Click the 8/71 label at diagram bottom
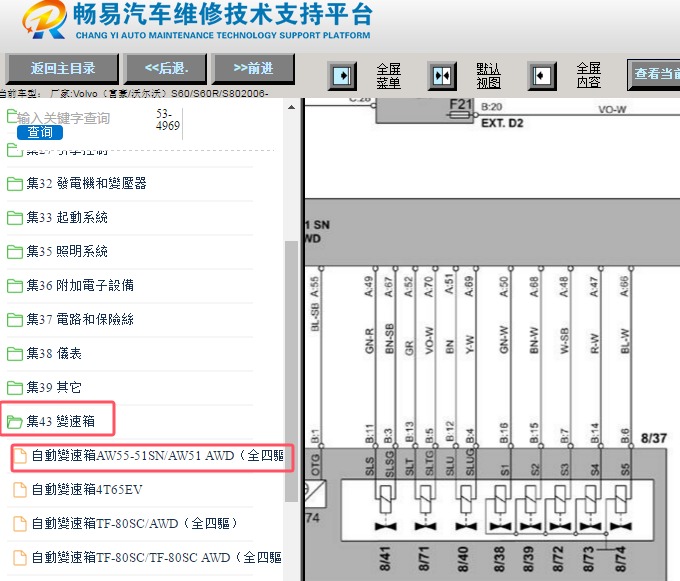The width and height of the screenshot is (680, 581). (x=424, y=559)
